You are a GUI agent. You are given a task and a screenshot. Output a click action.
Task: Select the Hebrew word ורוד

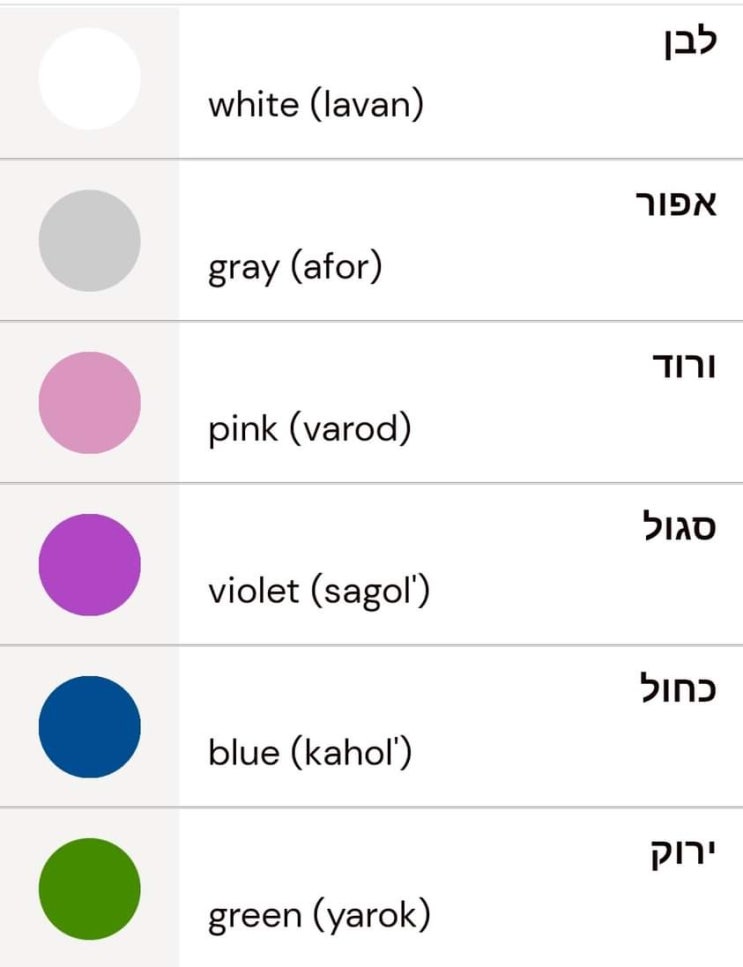[683, 367]
